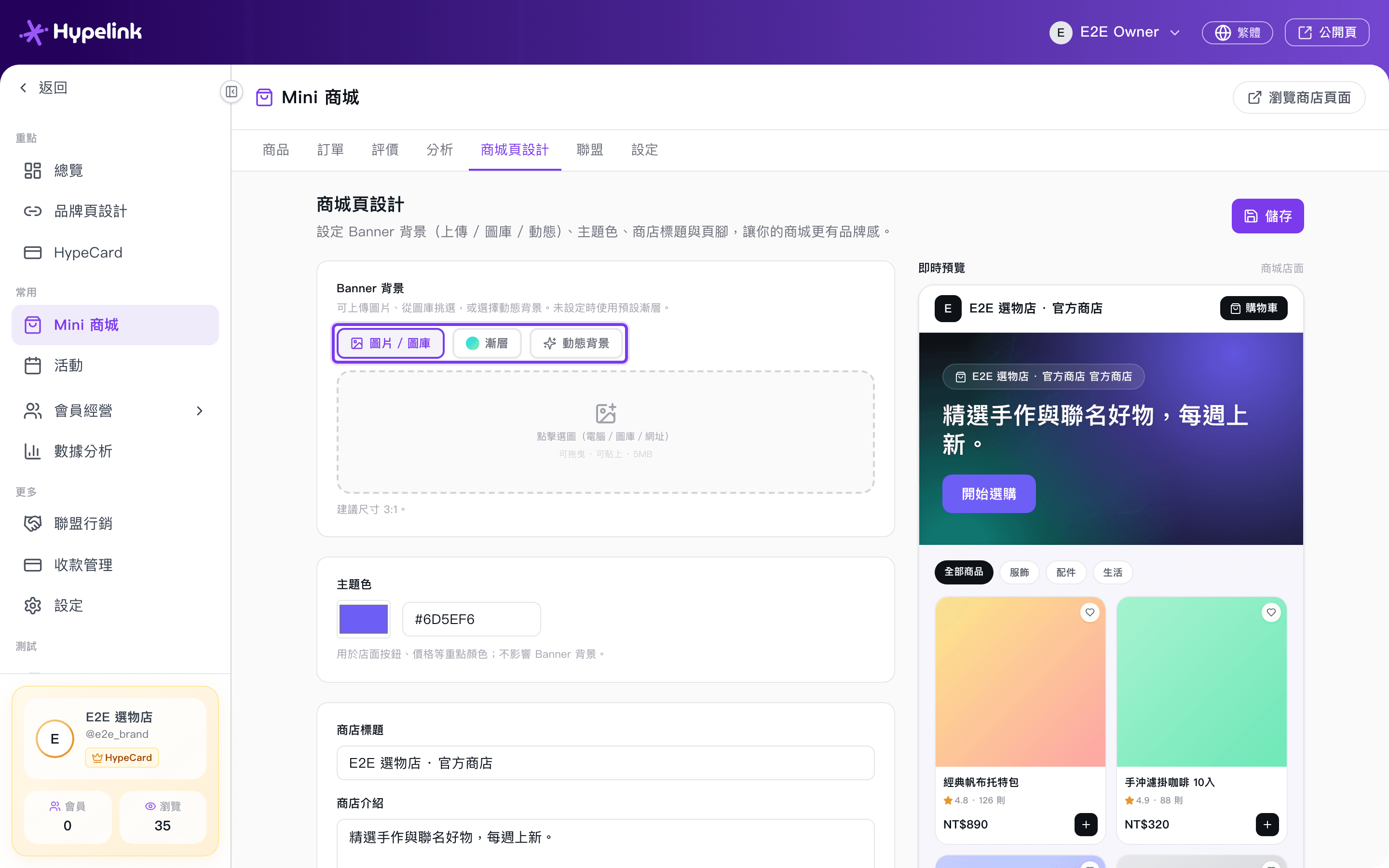1389x868 pixels.
Task: Switch to the 分析 tab
Action: click(440, 150)
